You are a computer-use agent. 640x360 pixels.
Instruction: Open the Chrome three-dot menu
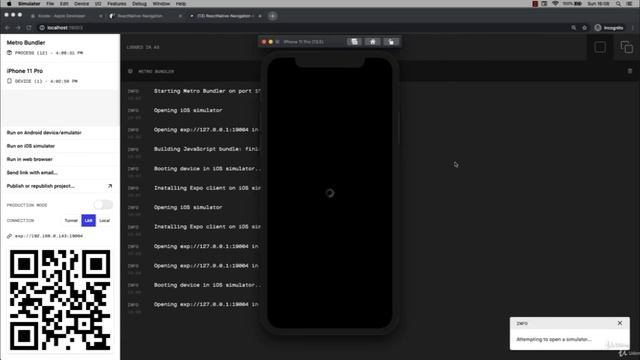pyautogui.click(x=633, y=28)
